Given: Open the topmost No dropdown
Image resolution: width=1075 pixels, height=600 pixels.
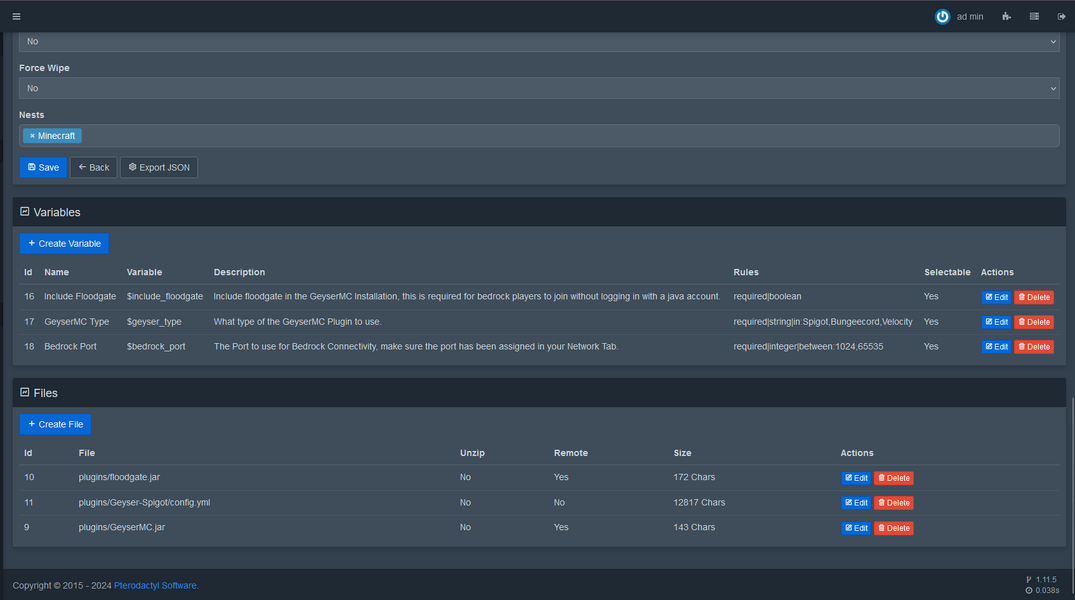Looking at the screenshot, I should (538, 41).
